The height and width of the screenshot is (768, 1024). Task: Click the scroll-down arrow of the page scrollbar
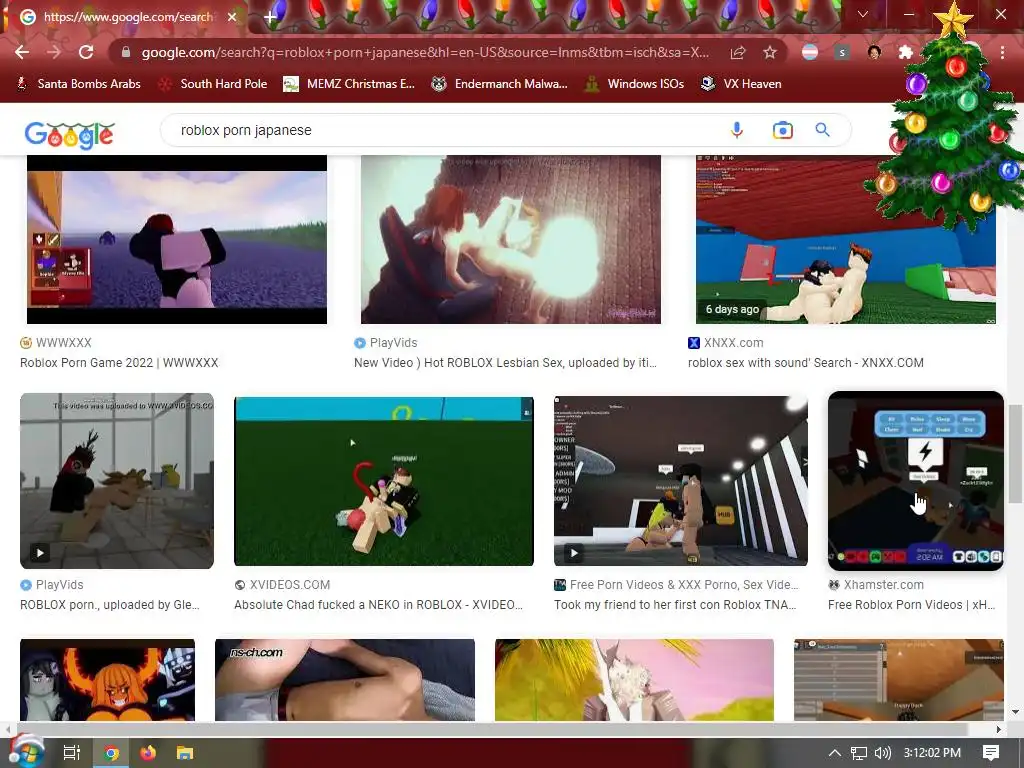1015,712
